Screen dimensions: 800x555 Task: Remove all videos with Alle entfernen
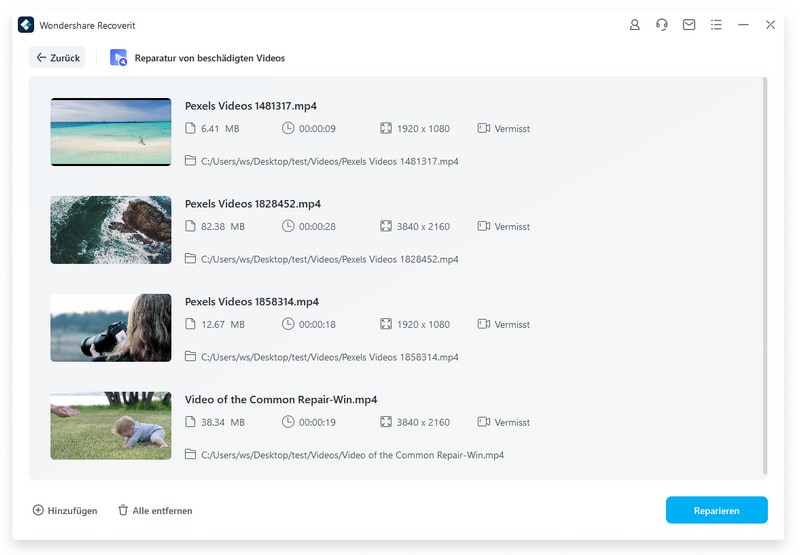pyautogui.click(x=155, y=511)
